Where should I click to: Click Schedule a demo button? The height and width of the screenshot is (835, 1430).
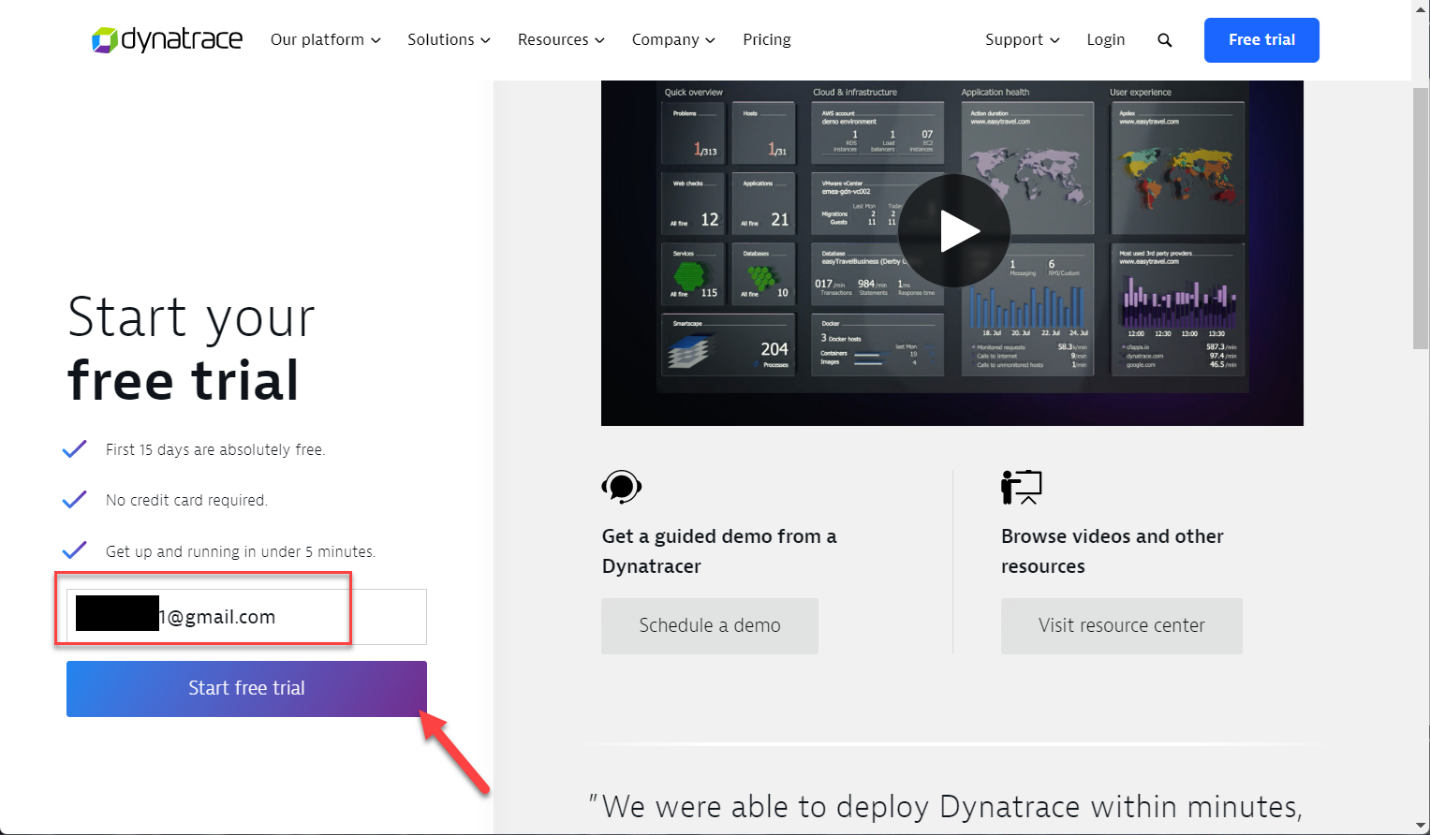709,626
